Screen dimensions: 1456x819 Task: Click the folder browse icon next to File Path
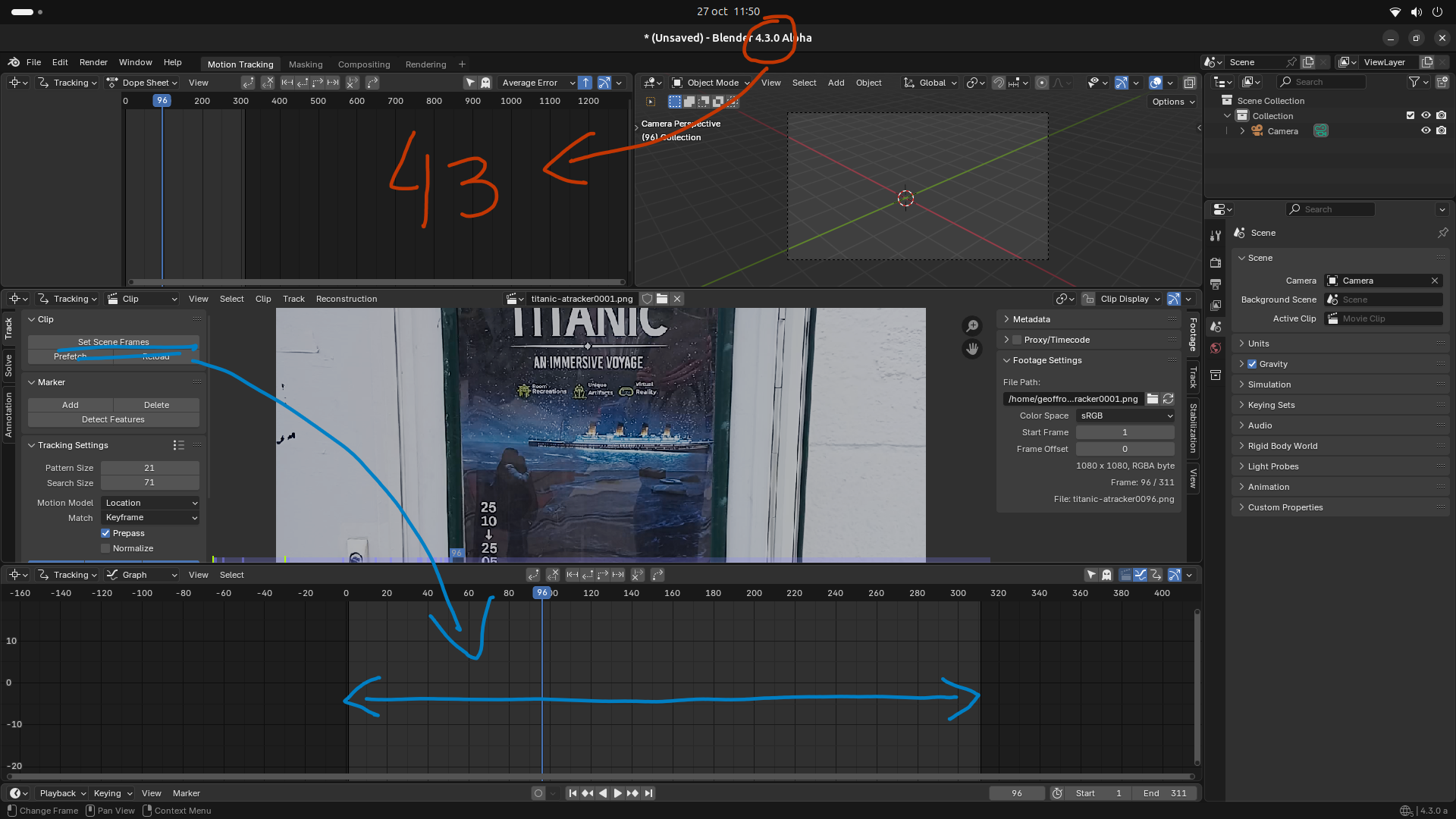pyautogui.click(x=1153, y=399)
